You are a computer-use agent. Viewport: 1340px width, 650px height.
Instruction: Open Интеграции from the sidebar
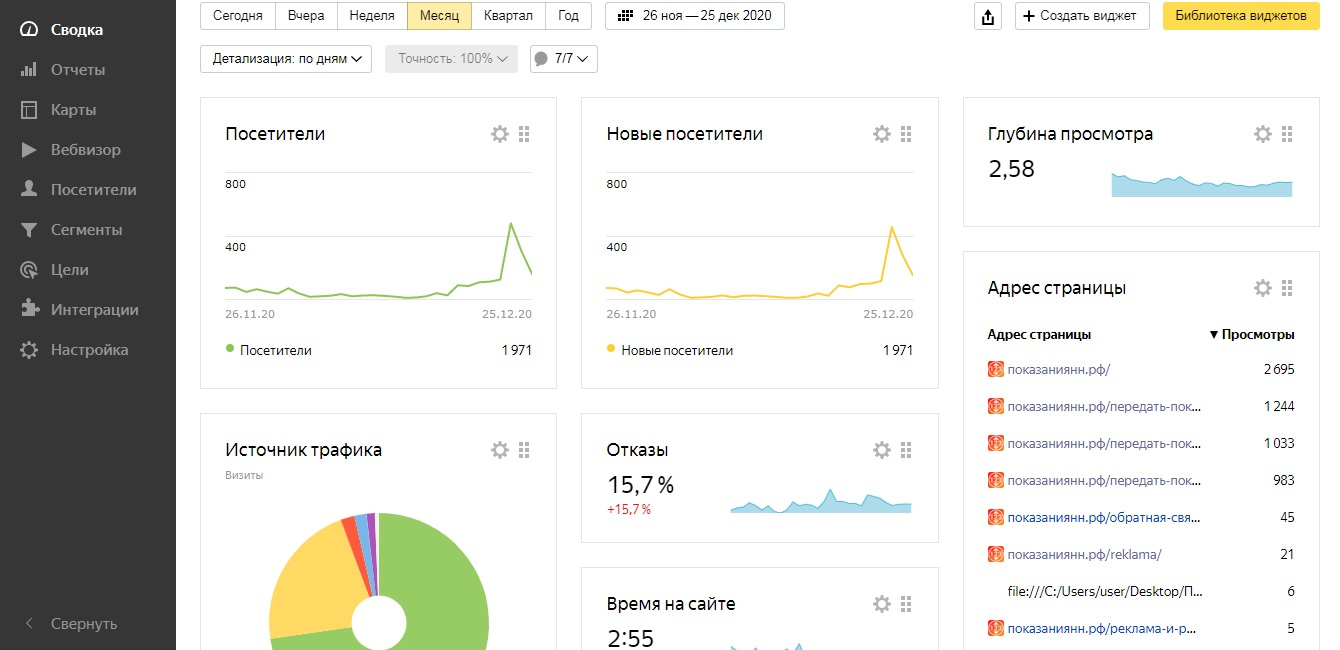[94, 310]
